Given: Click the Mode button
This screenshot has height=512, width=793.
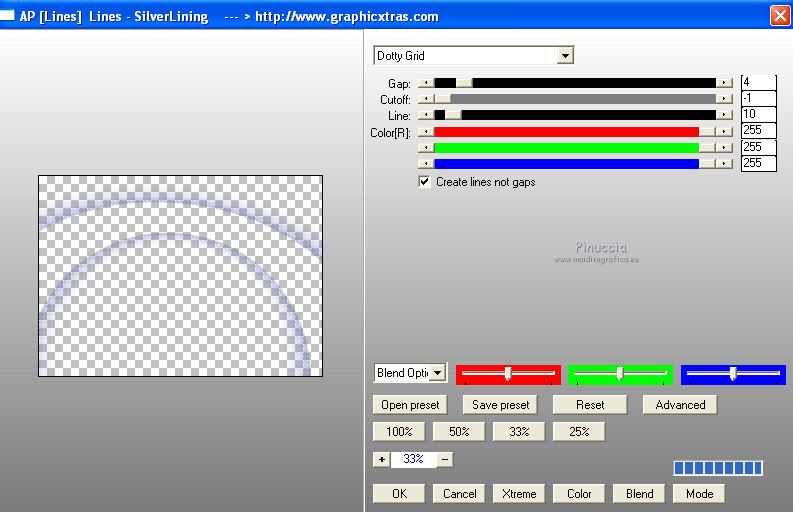Looking at the screenshot, I should (699, 494).
